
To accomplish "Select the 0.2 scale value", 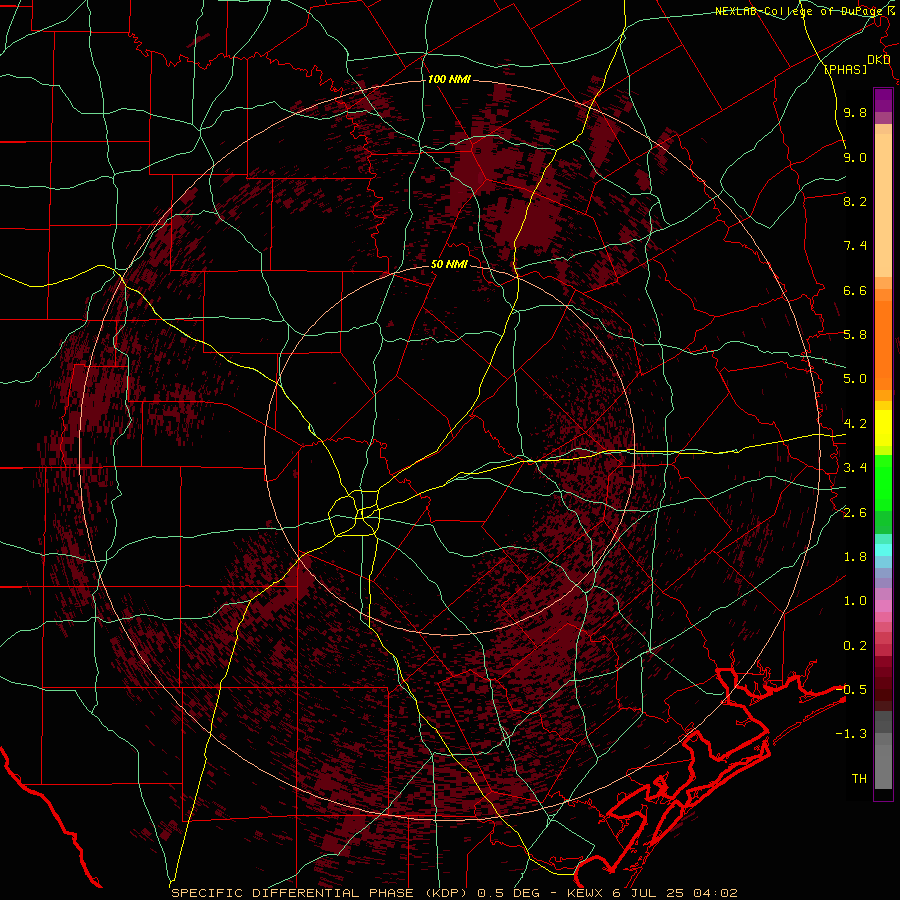I will (x=855, y=646).
